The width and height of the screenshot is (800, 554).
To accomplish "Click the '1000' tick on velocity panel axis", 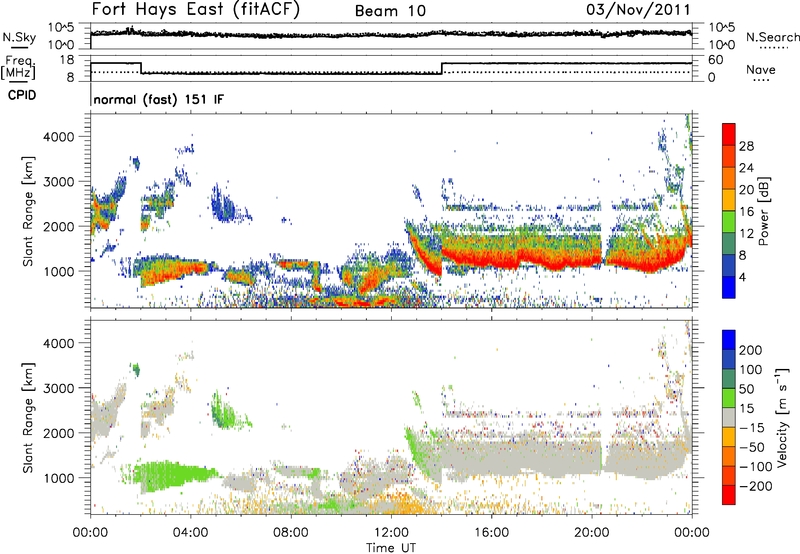I will pos(59,478).
